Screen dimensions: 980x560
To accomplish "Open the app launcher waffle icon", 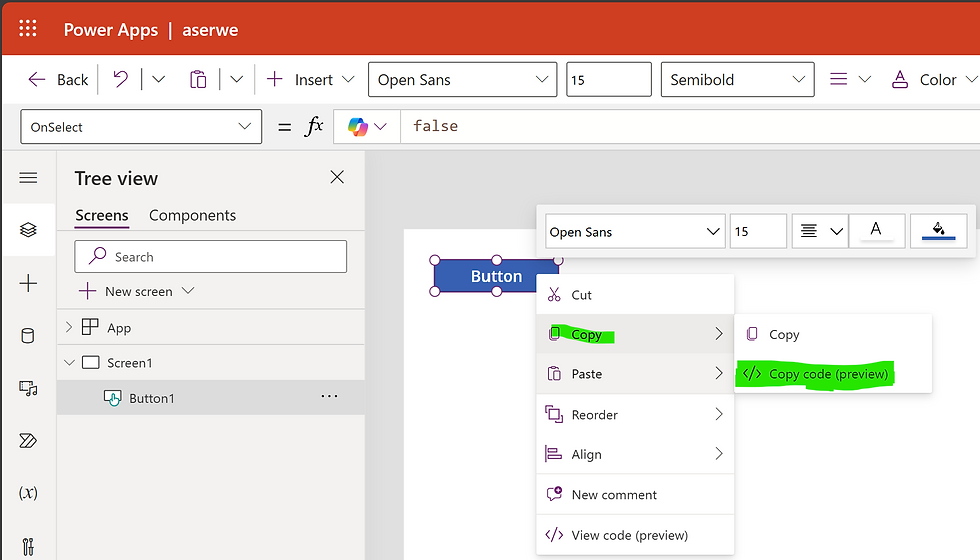I will click(x=28, y=29).
